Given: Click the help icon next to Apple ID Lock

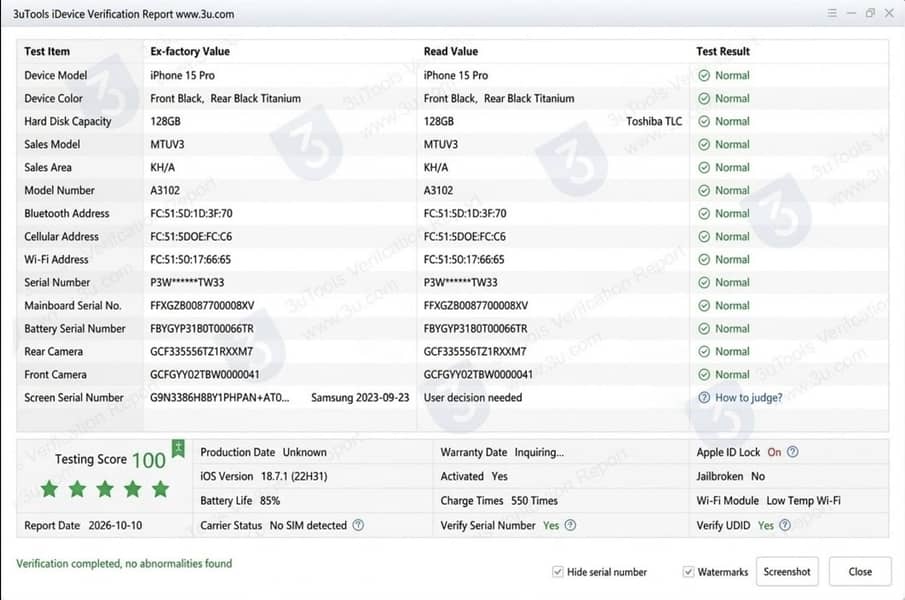Looking at the screenshot, I should (x=793, y=452).
